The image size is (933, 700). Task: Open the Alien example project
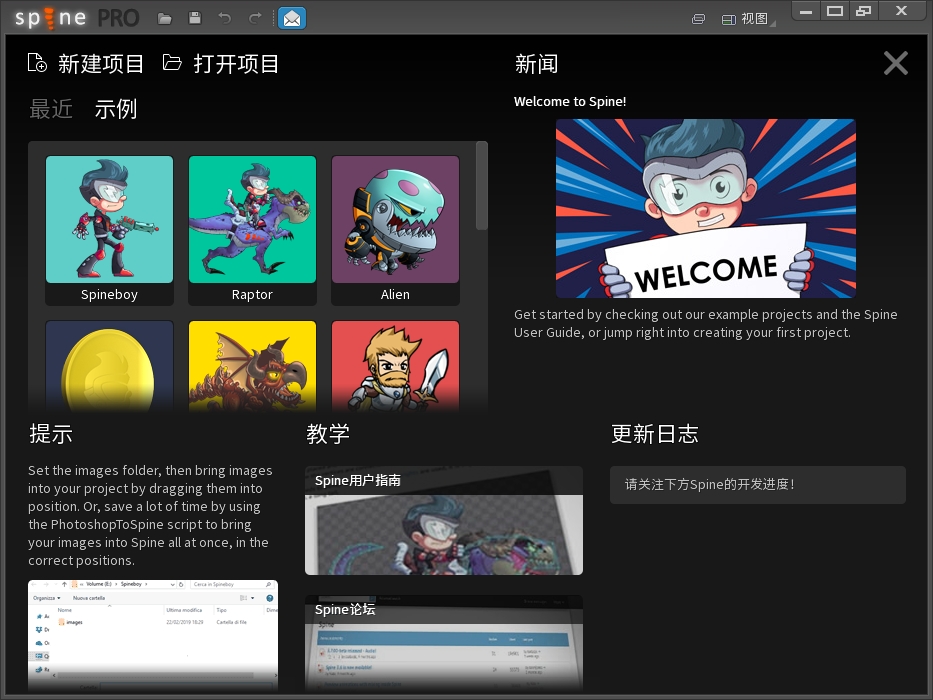tap(395, 230)
